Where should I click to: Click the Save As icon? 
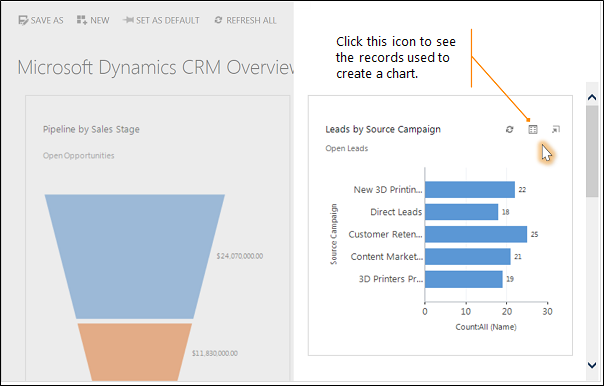coord(23,20)
